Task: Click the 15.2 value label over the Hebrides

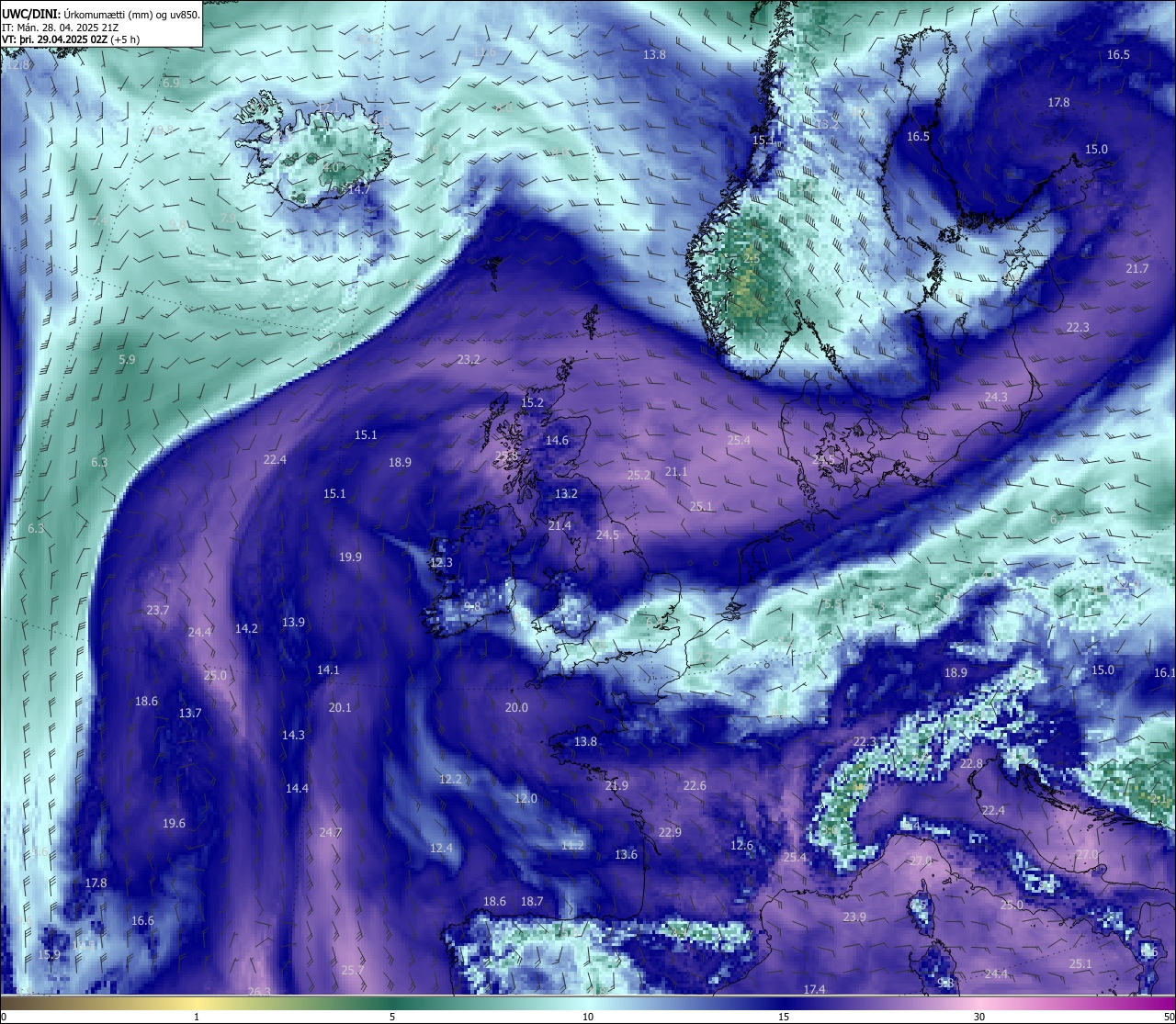Action: pyautogui.click(x=532, y=402)
